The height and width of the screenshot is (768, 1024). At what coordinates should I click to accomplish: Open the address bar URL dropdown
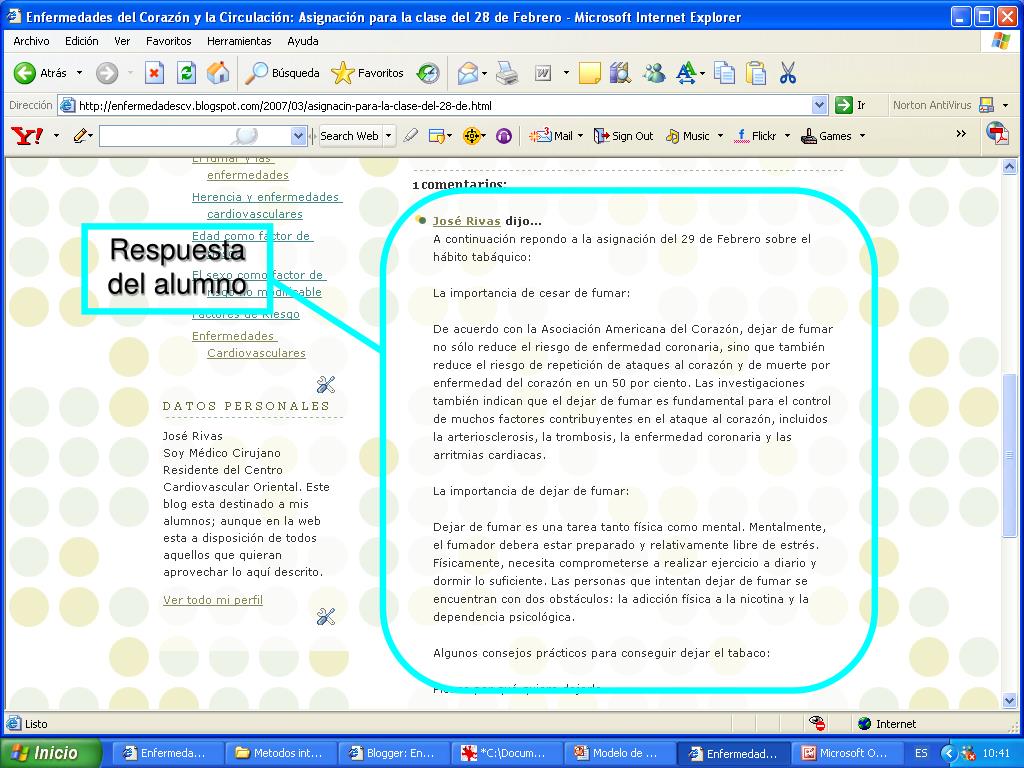[x=820, y=105]
